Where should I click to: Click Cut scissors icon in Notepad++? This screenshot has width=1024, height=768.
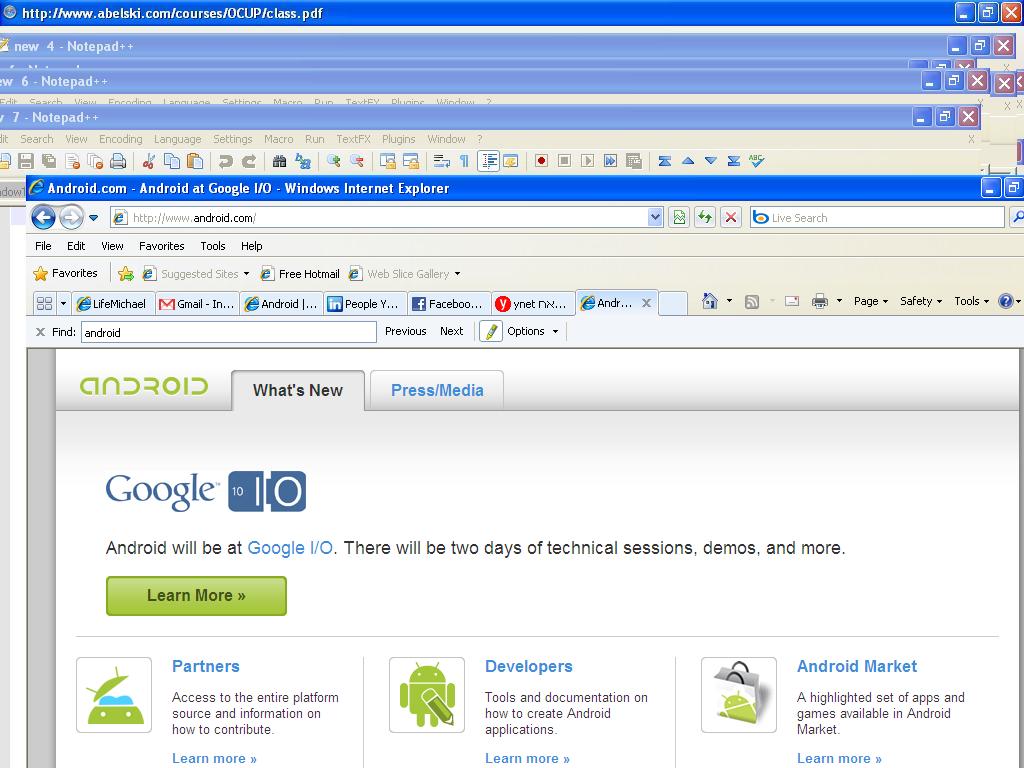pyautogui.click(x=149, y=161)
